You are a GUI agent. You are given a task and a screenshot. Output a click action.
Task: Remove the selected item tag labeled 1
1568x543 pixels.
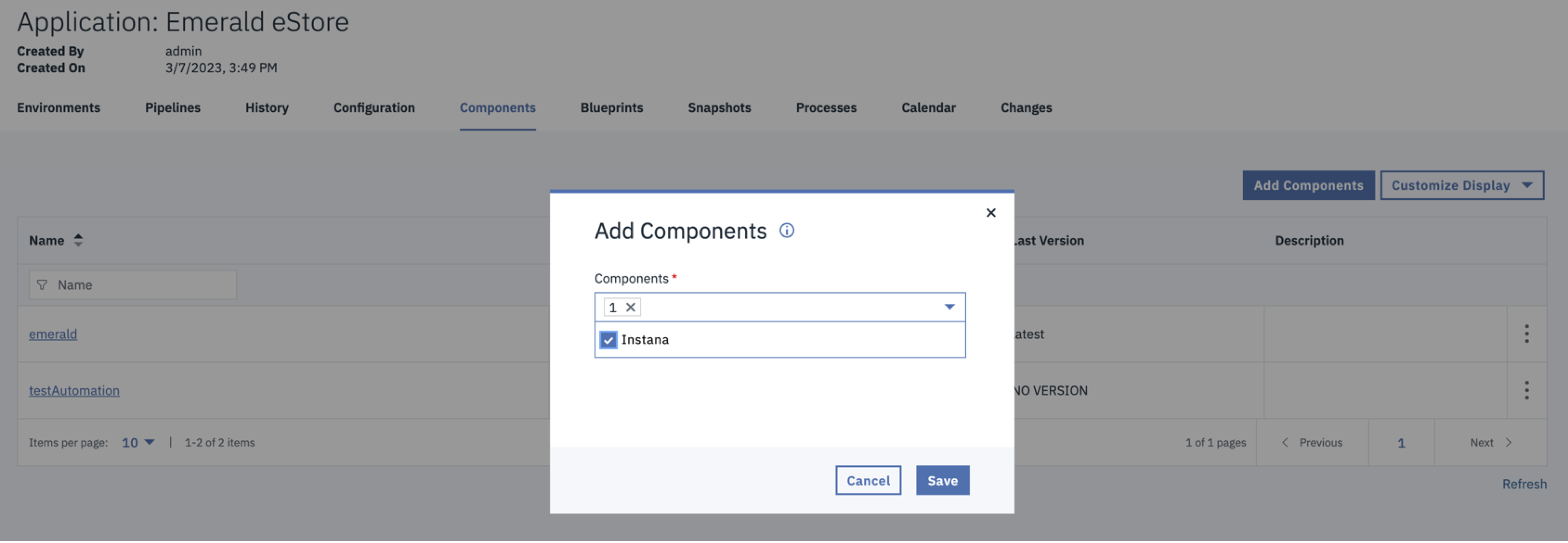coord(631,307)
